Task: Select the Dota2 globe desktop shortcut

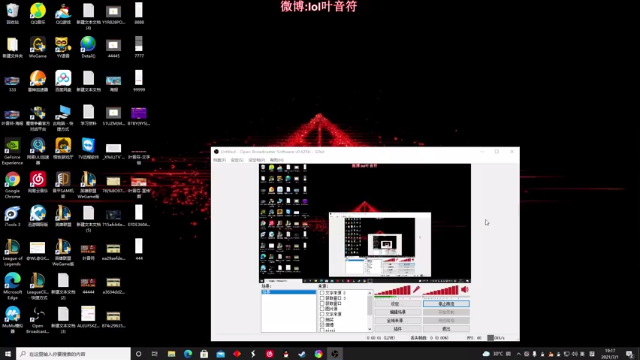Action: point(88,47)
